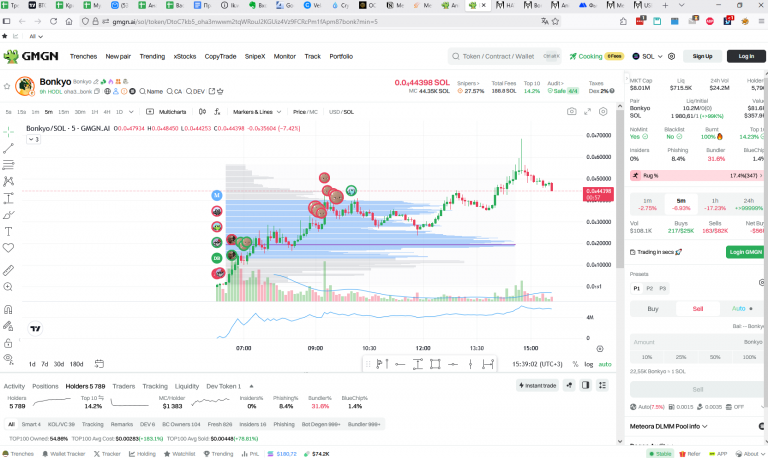Screen dimensions: 768x458
Task: Toggle magnet mode in drawing toolbar
Action: click(8, 310)
